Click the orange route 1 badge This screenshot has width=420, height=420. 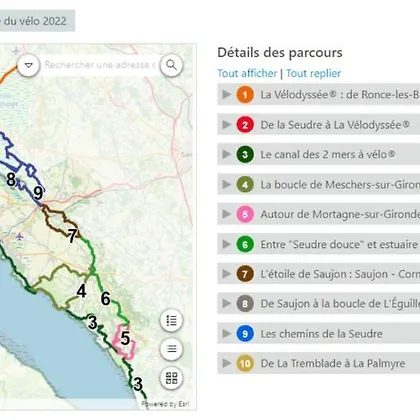pyautogui.click(x=245, y=95)
